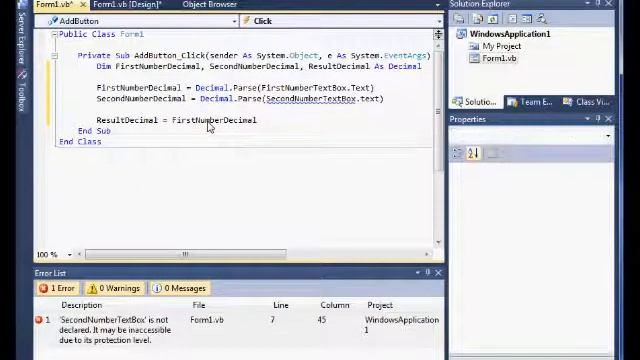Image resolution: width=640 pixels, height=360 pixels.
Task: Click the 'SecondNumberTextBox' is not declared error text
Action: (115, 330)
